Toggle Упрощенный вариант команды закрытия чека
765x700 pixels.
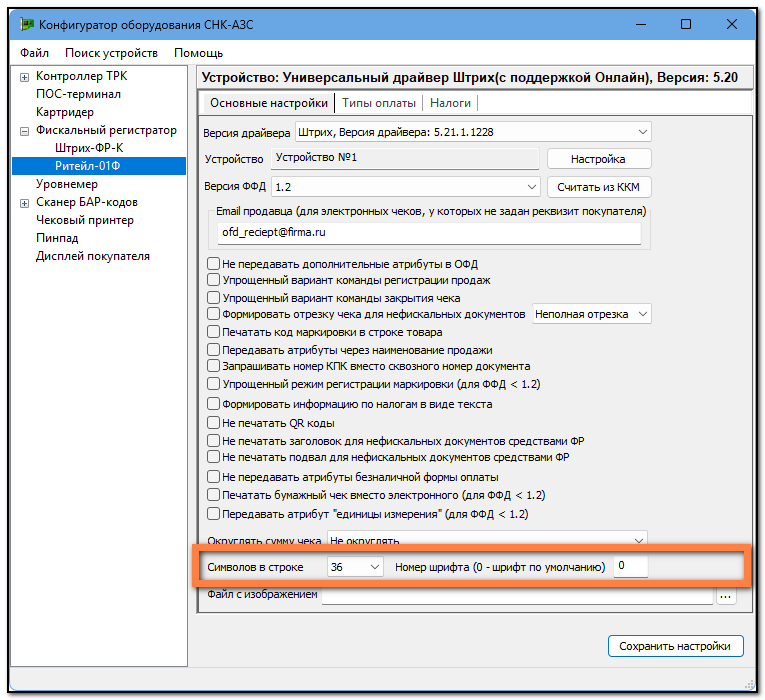pos(213,298)
